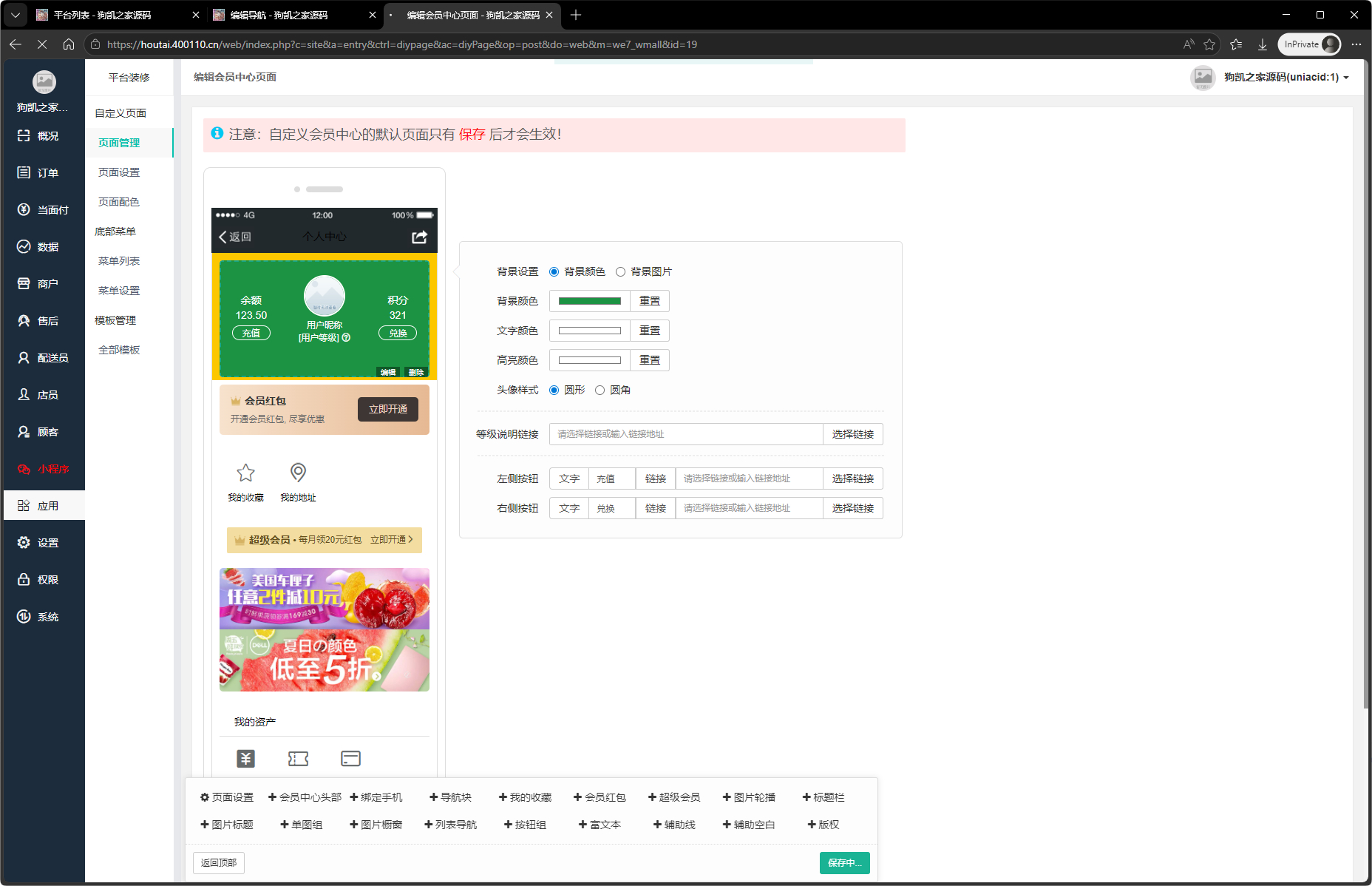The image size is (1372, 886).
Task: Select 背景颜色 as background setting
Action: pos(554,271)
